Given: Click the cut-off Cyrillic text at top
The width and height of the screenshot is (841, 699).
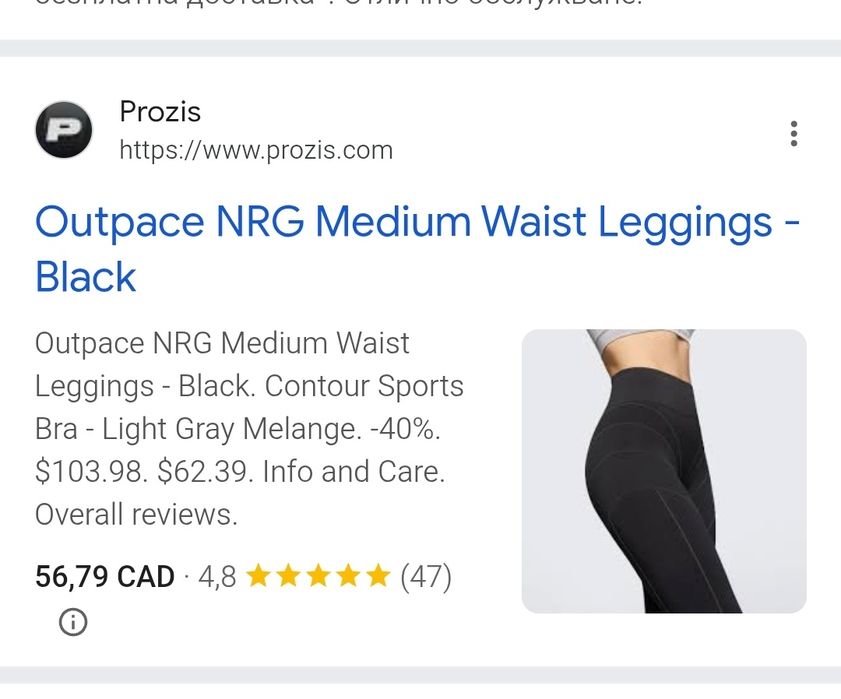Looking at the screenshot, I should 338,3.
